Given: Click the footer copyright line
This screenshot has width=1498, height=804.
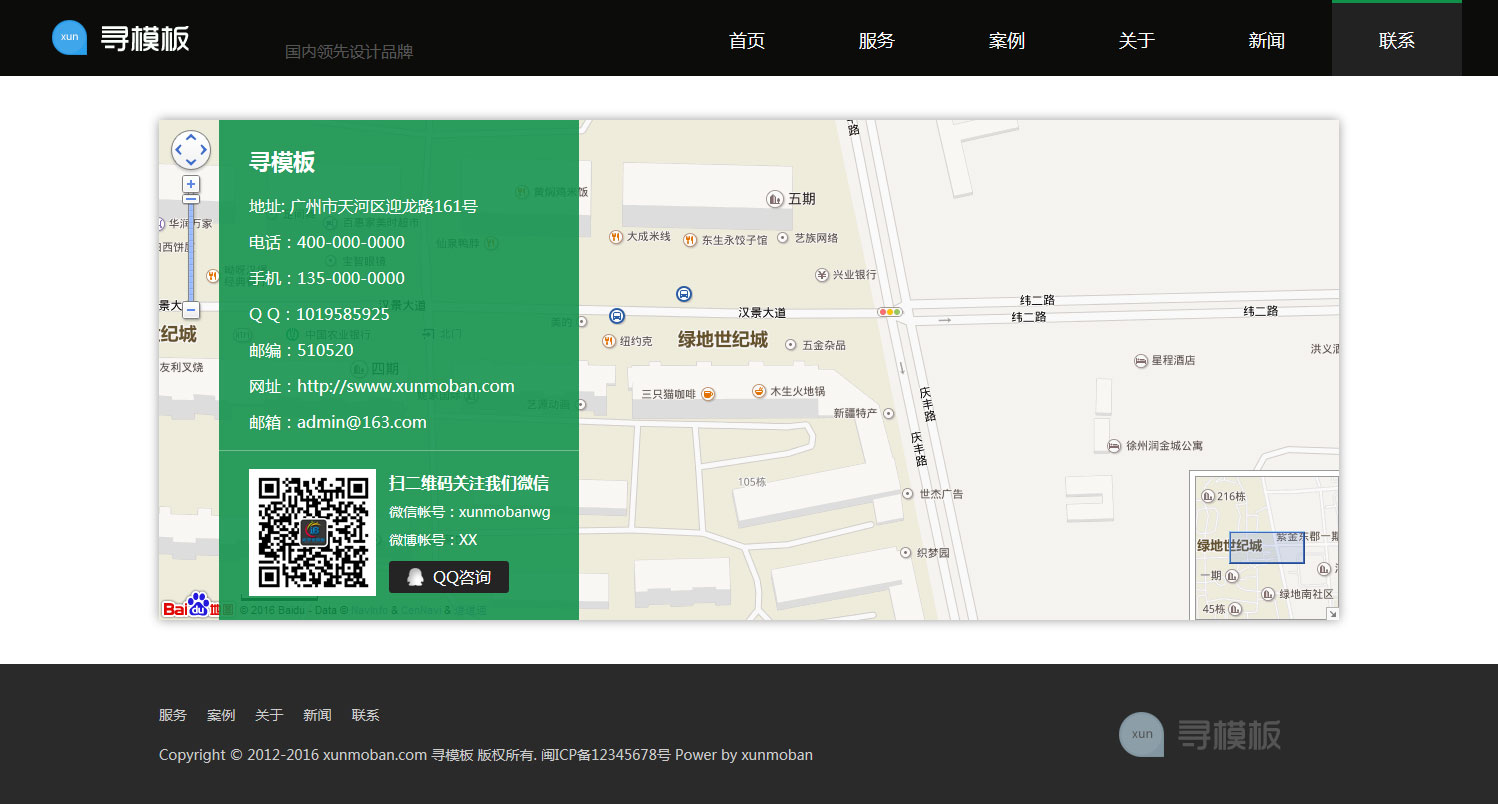Looking at the screenshot, I should 486,755.
